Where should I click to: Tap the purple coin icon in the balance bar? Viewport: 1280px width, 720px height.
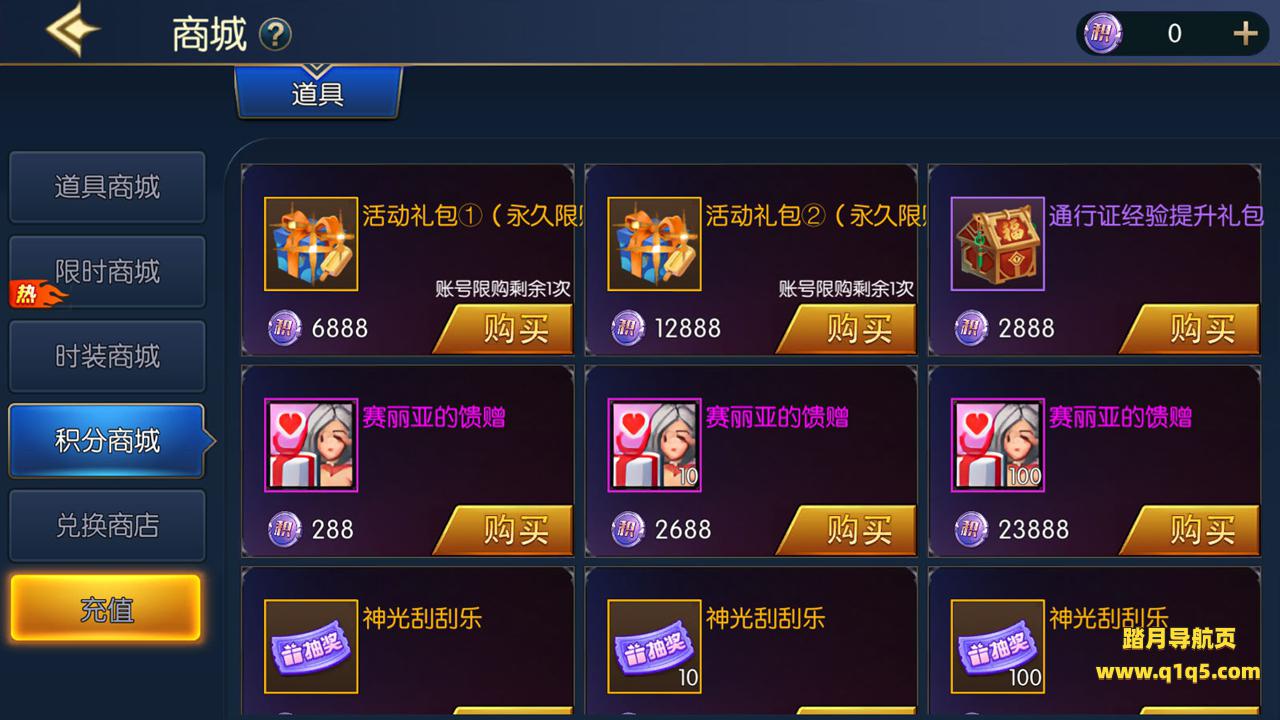pyautogui.click(x=1103, y=33)
